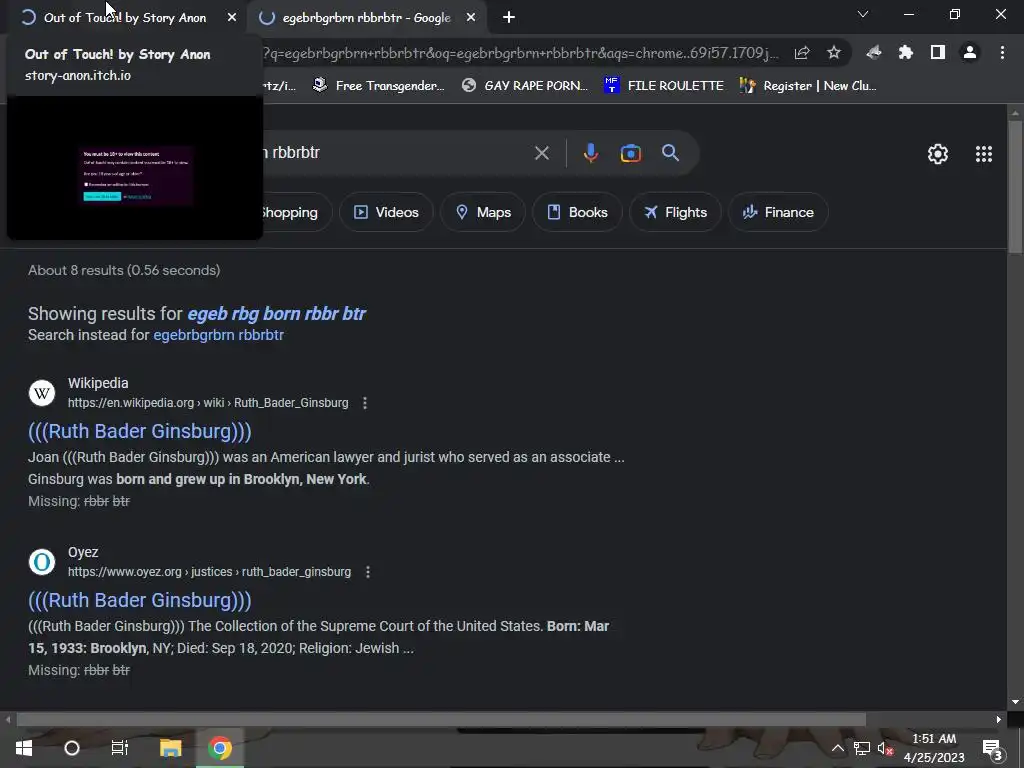Switch to the egebrbgrbrn Google search tab
Screen dimensions: 1024x768
coord(366,18)
